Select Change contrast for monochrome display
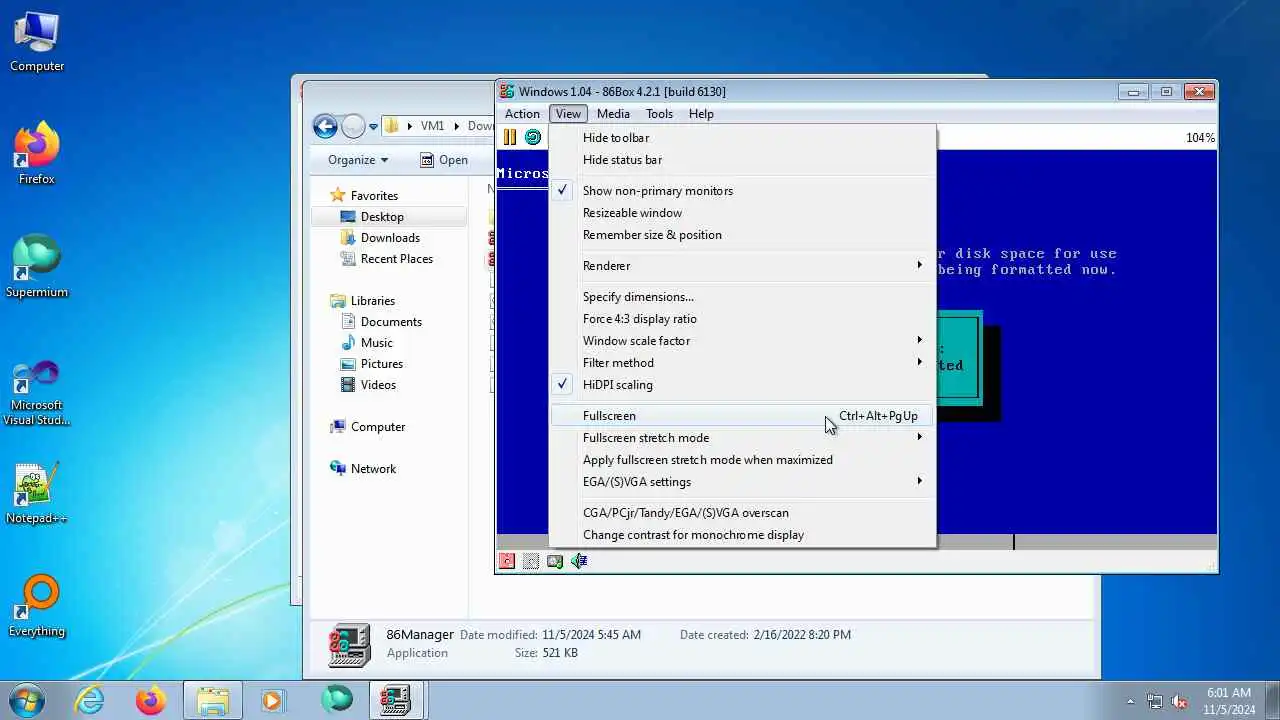Screen dimensions: 1280x720 (x=743, y=535)
